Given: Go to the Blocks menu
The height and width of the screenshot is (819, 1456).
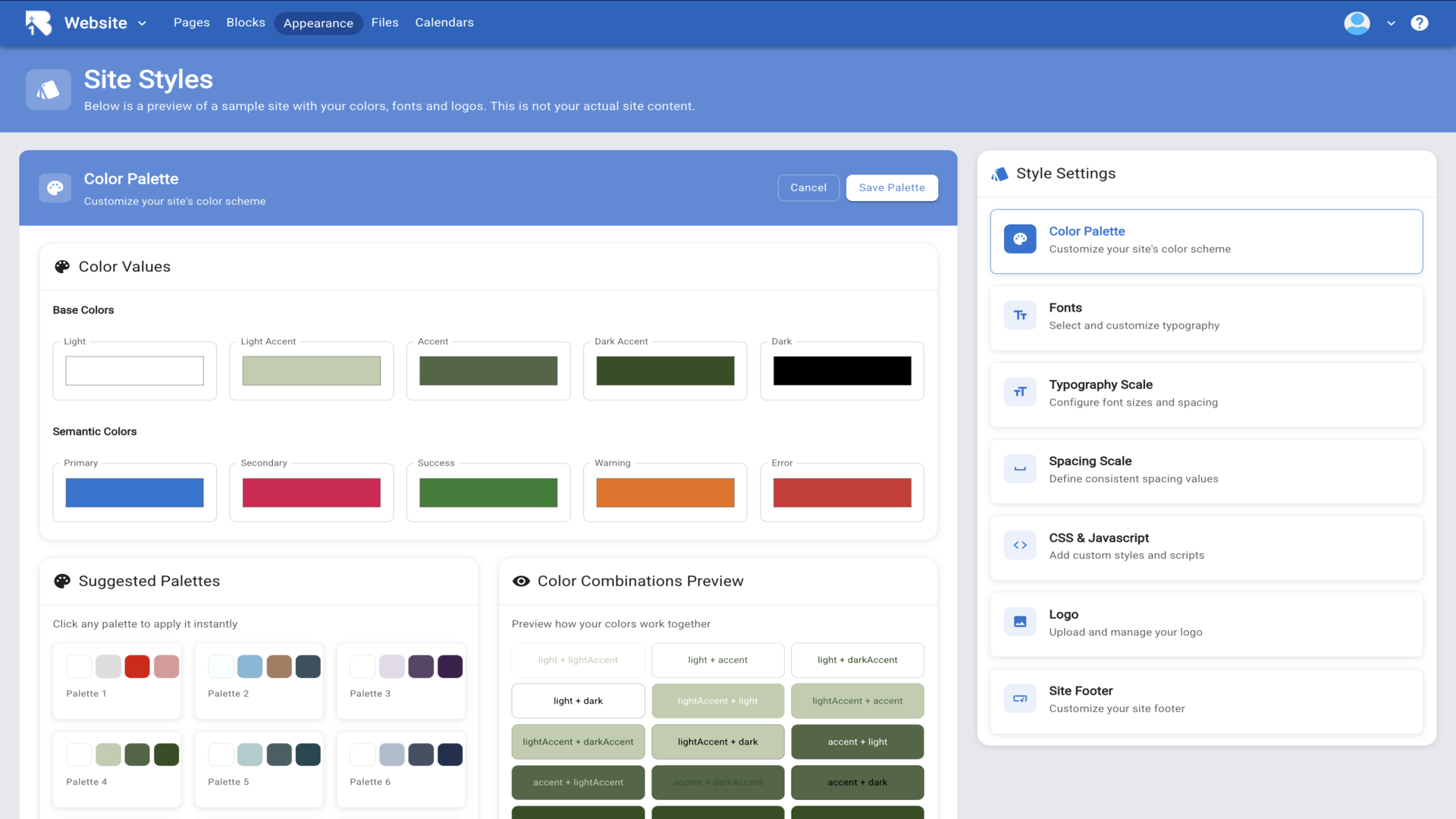Looking at the screenshot, I should pyautogui.click(x=246, y=23).
